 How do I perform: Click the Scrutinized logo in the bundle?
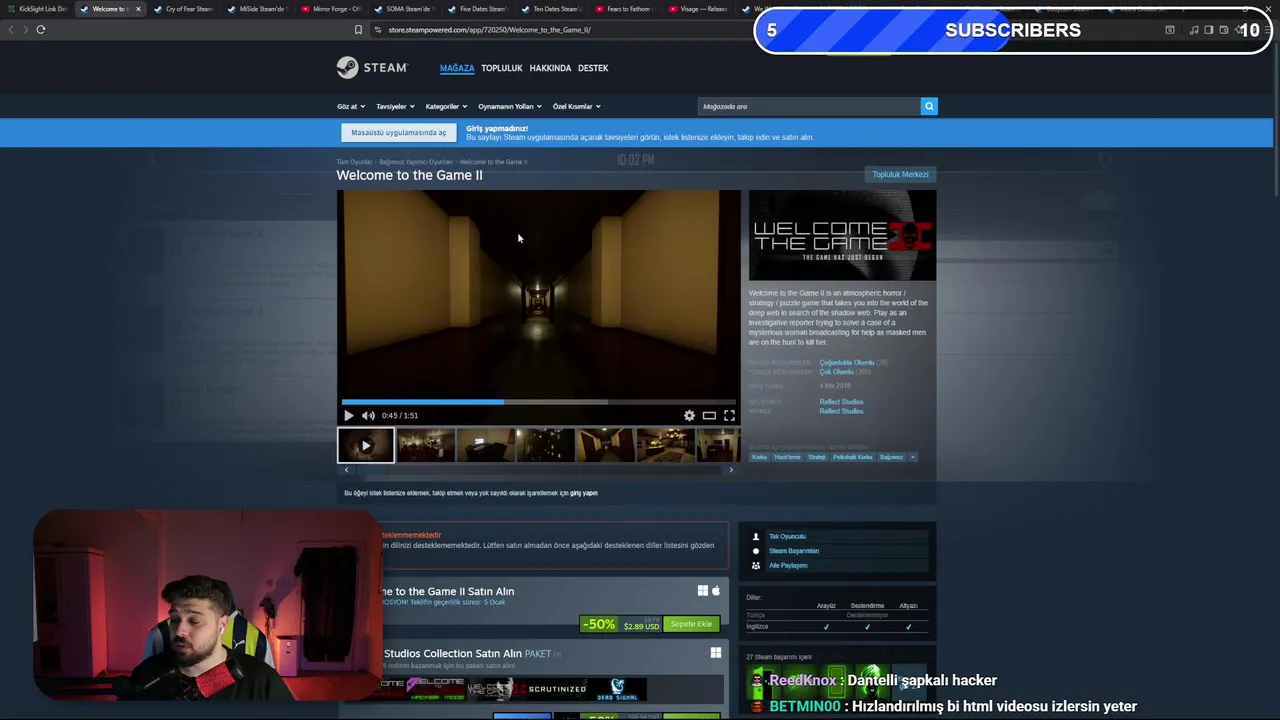click(557, 688)
